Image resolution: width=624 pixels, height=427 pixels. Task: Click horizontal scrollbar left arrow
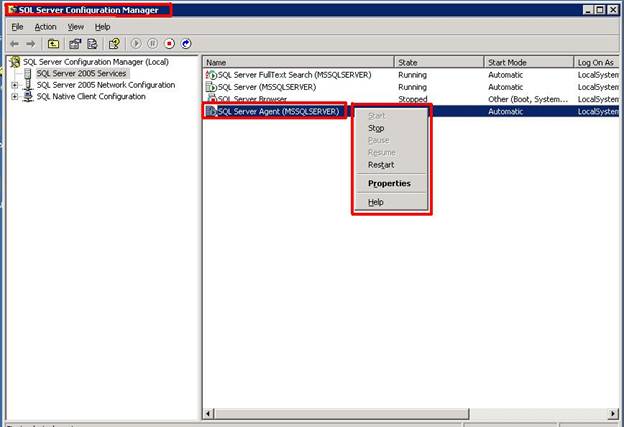click(208, 414)
